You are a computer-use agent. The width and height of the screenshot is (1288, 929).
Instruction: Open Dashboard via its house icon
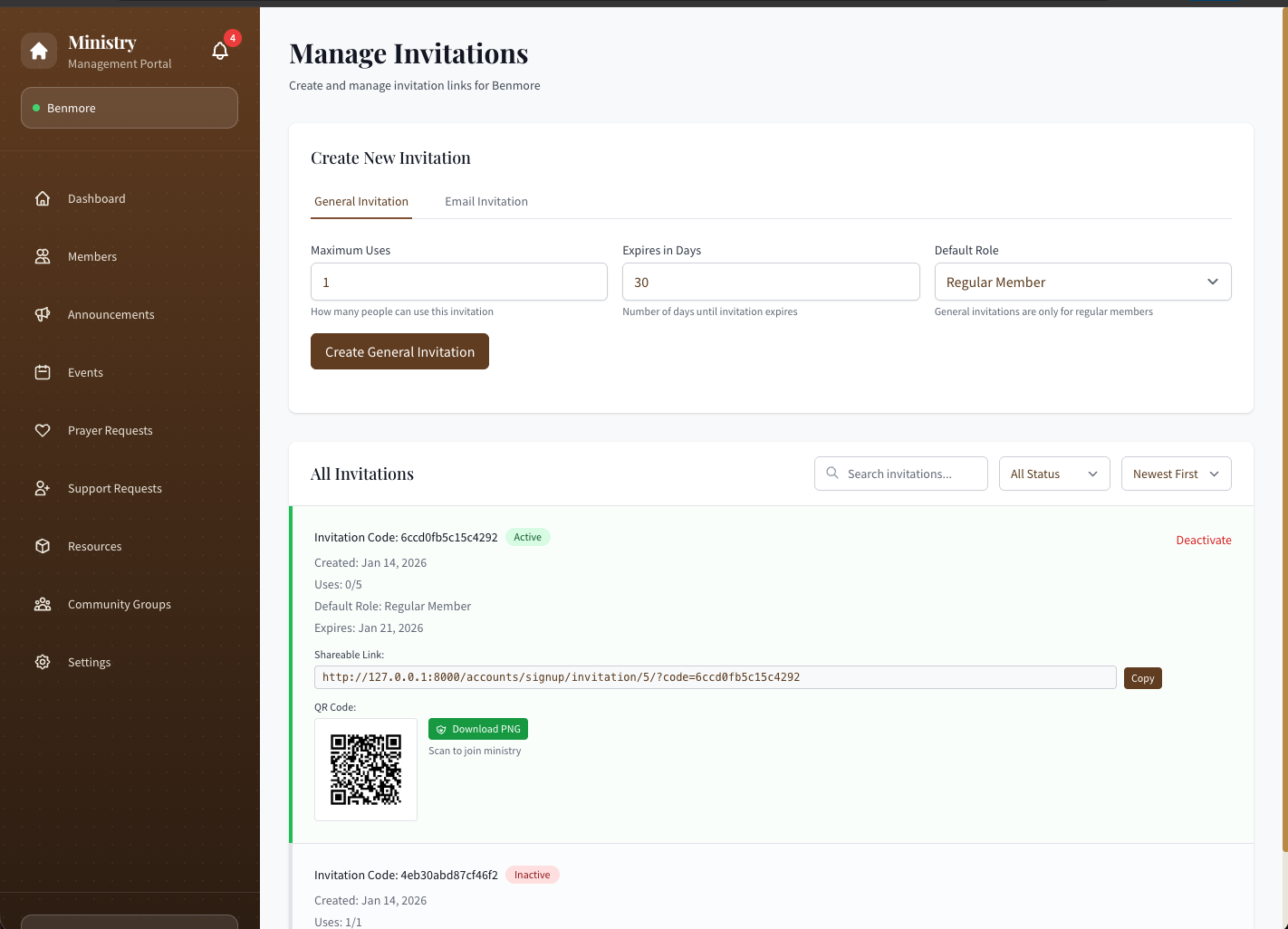[43, 198]
